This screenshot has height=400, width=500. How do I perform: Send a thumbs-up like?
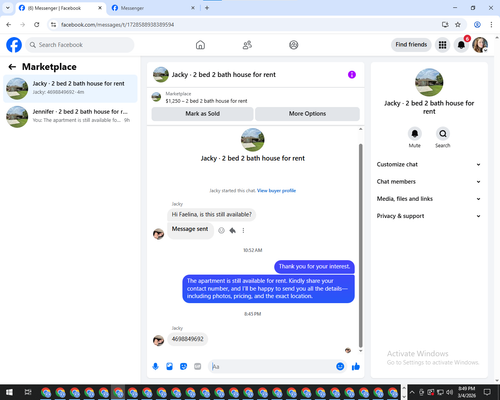click(356, 367)
